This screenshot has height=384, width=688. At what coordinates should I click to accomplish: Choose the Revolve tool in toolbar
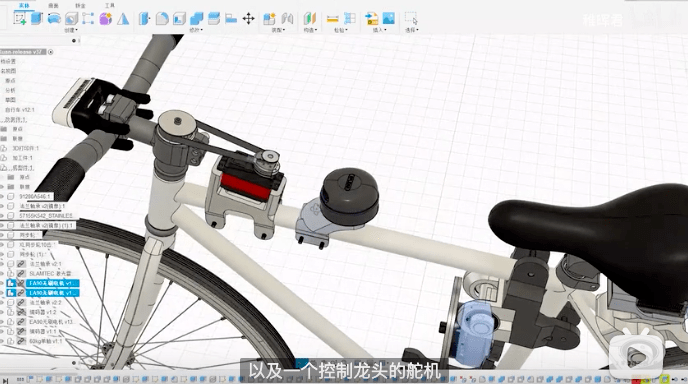54,18
